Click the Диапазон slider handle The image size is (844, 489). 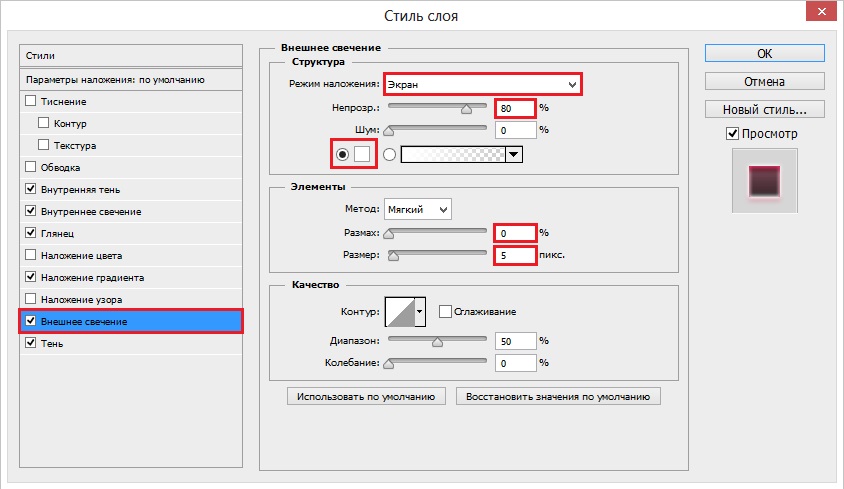[x=437, y=342]
